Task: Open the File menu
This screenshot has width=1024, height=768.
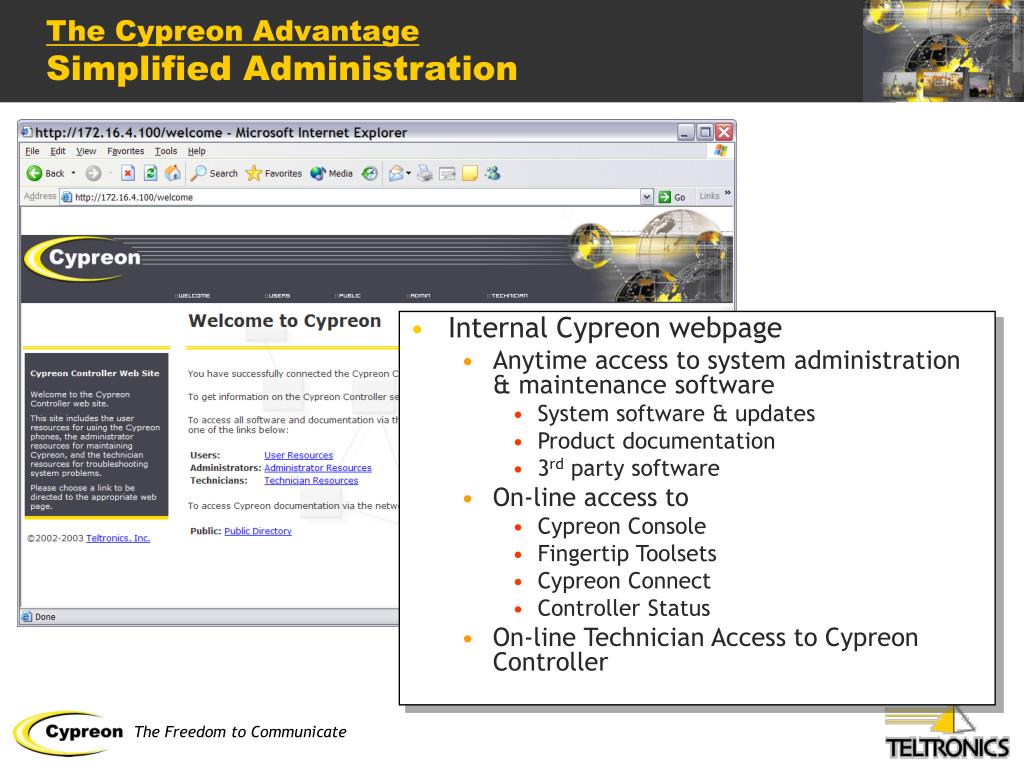Action: coord(32,151)
